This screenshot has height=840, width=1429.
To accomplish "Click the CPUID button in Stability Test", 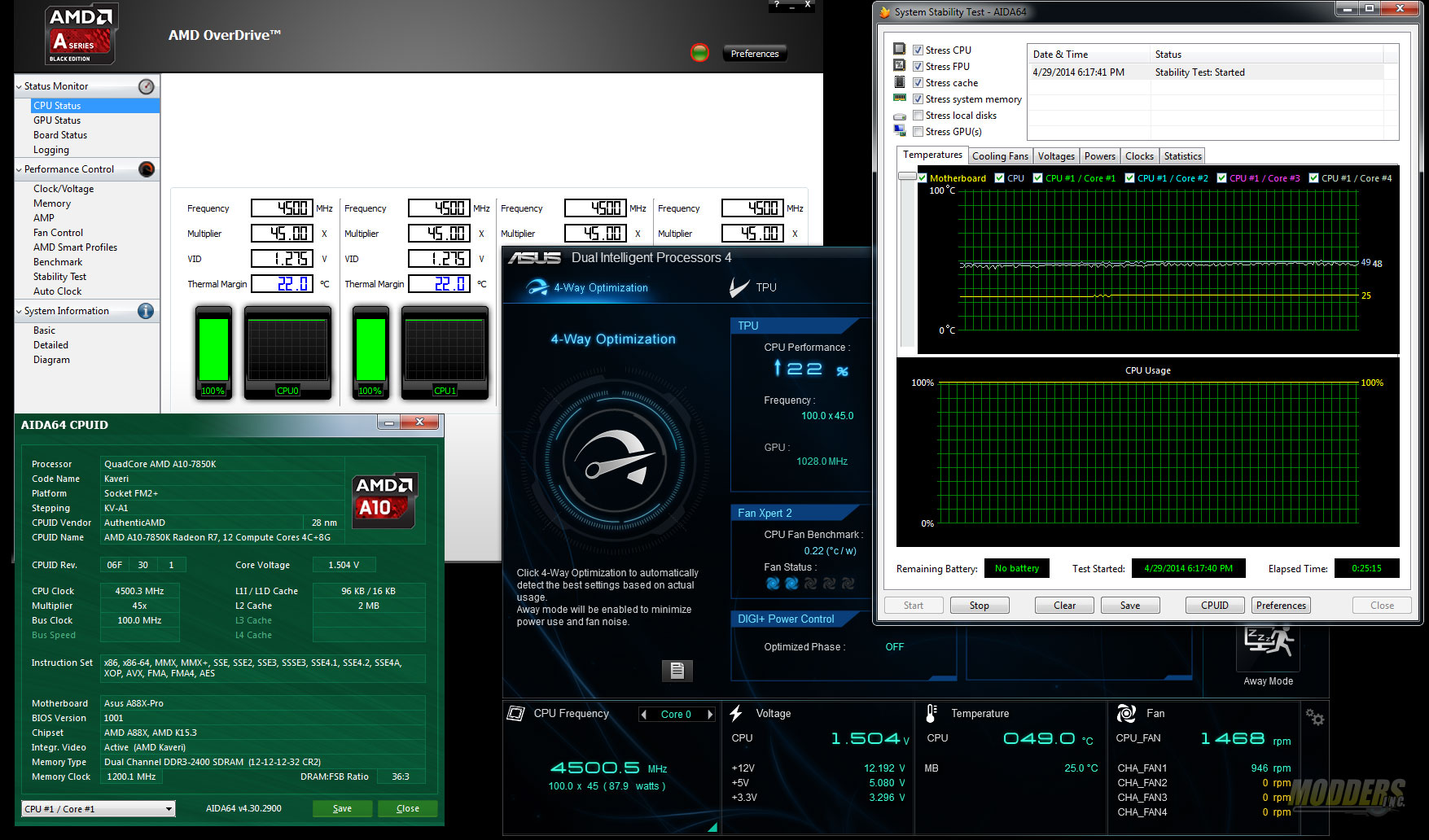I will point(1215,606).
